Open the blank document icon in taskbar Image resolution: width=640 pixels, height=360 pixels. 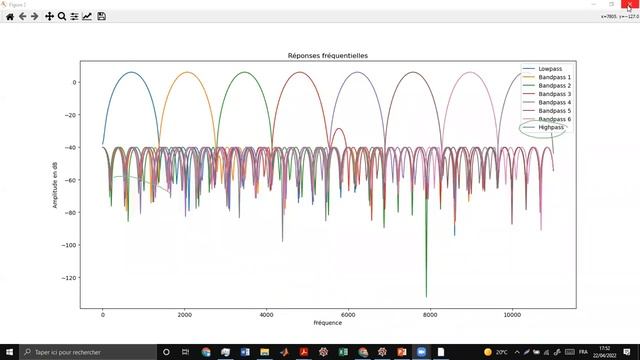tap(441, 352)
